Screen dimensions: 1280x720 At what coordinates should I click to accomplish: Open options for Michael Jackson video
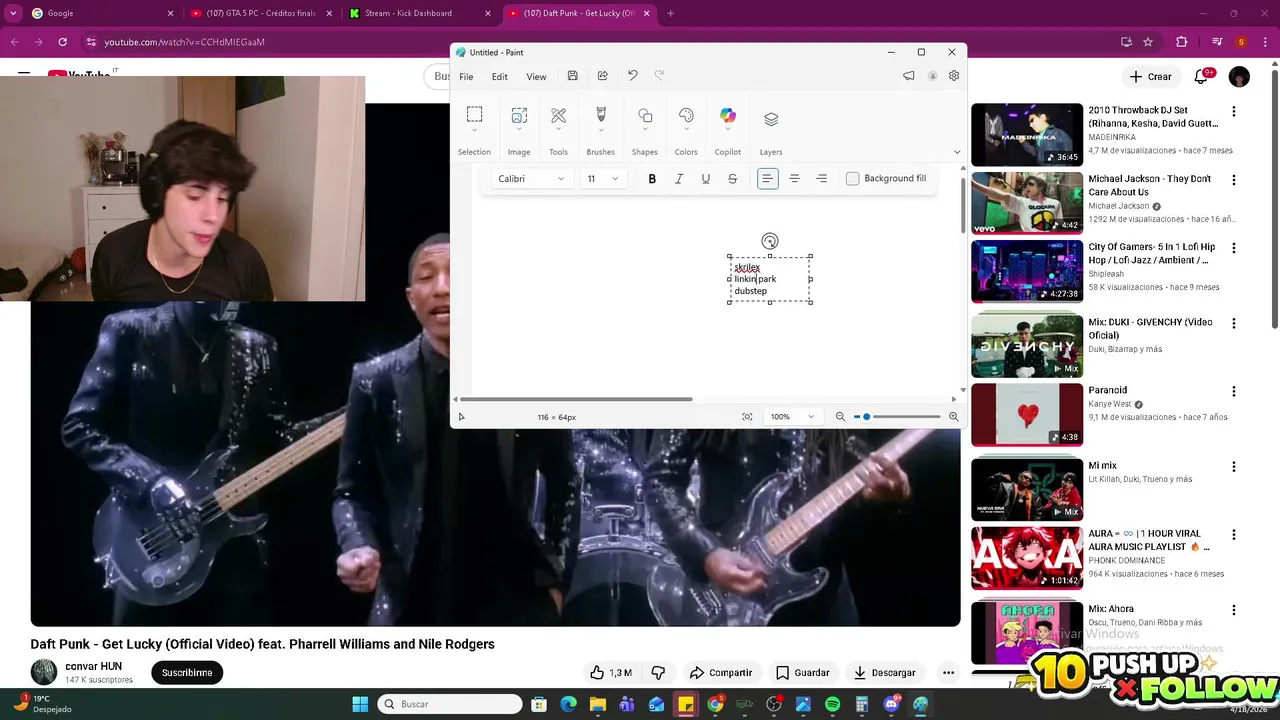[1234, 180]
